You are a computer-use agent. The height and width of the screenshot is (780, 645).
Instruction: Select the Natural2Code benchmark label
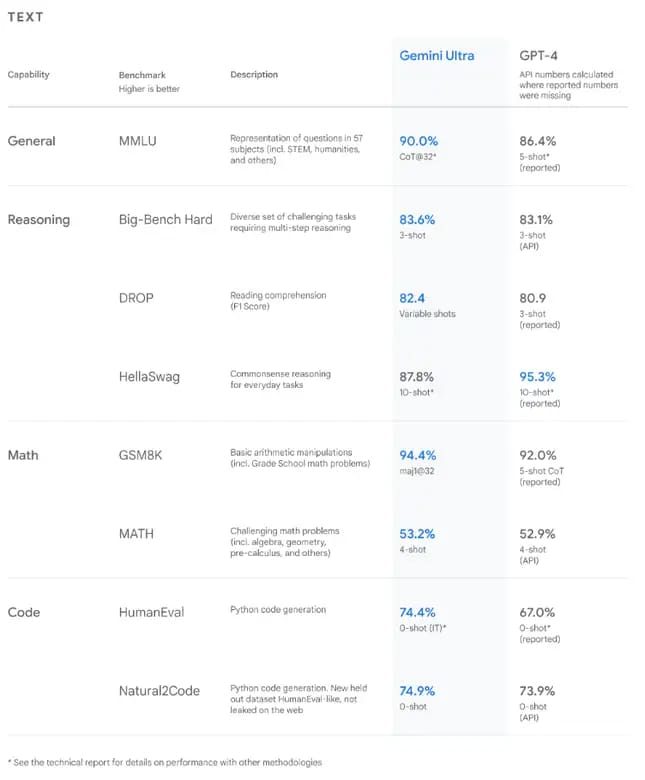pyautogui.click(x=161, y=689)
